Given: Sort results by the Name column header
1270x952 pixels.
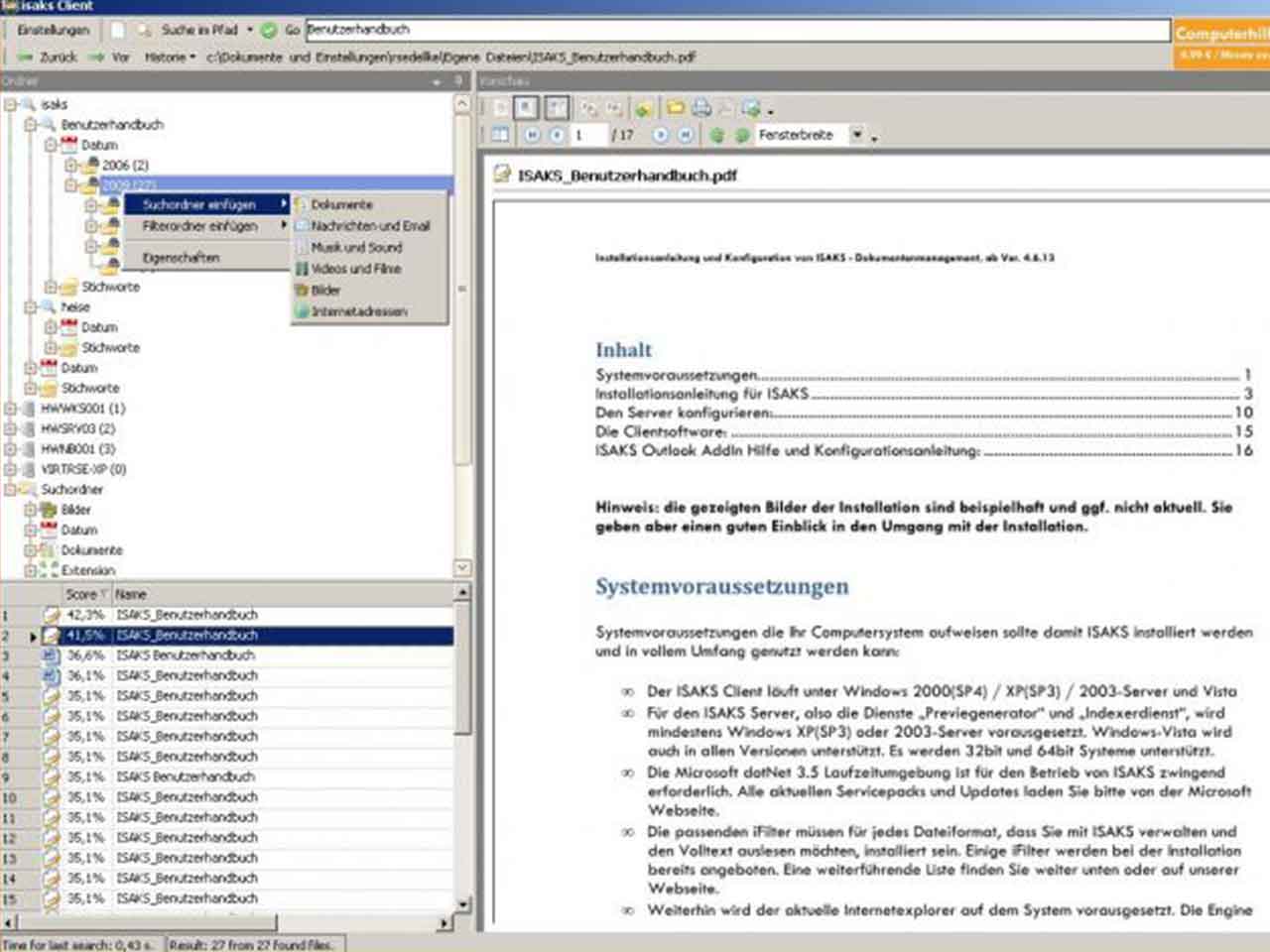Looking at the screenshot, I should pyautogui.click(x=282, y=594).
